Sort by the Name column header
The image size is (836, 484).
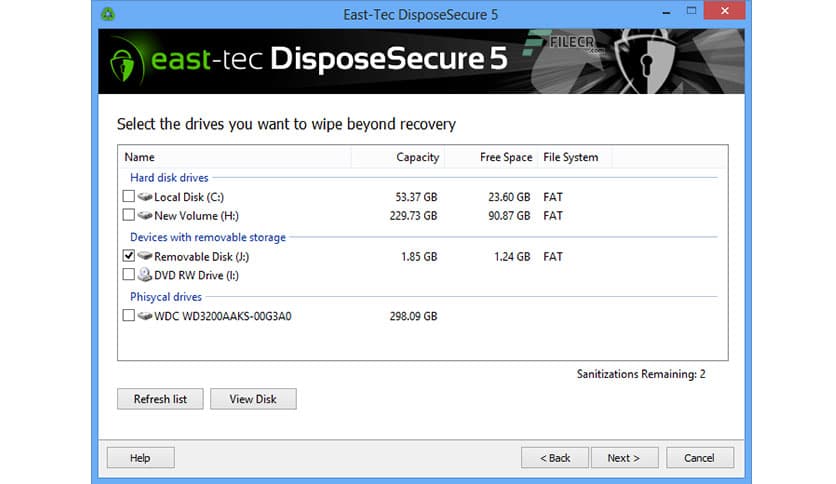235,157
